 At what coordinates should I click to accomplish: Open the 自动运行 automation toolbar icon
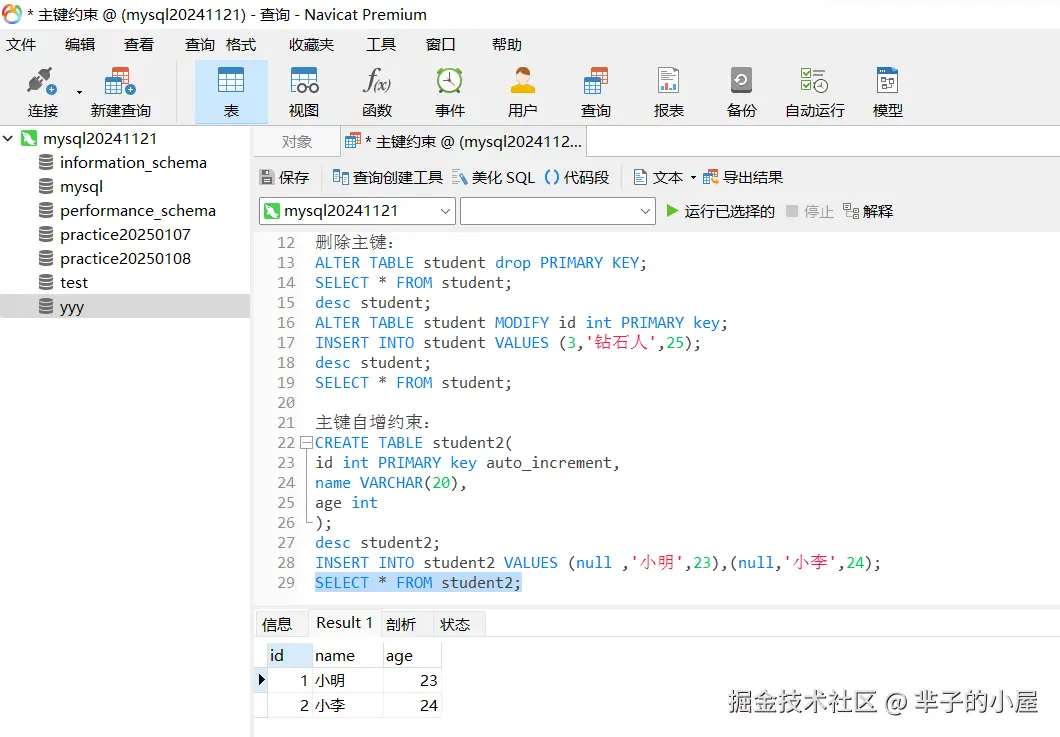click(815, 91)
